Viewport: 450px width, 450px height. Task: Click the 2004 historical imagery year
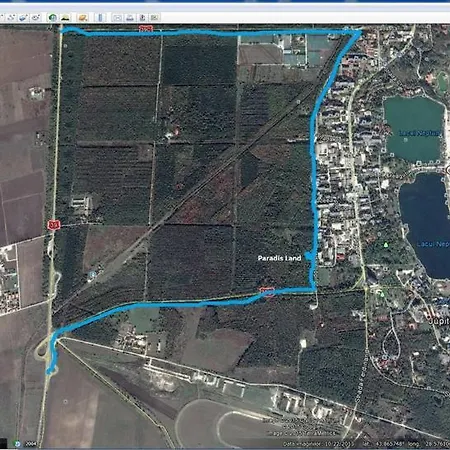pyautogui.click(x=31, y=444)
